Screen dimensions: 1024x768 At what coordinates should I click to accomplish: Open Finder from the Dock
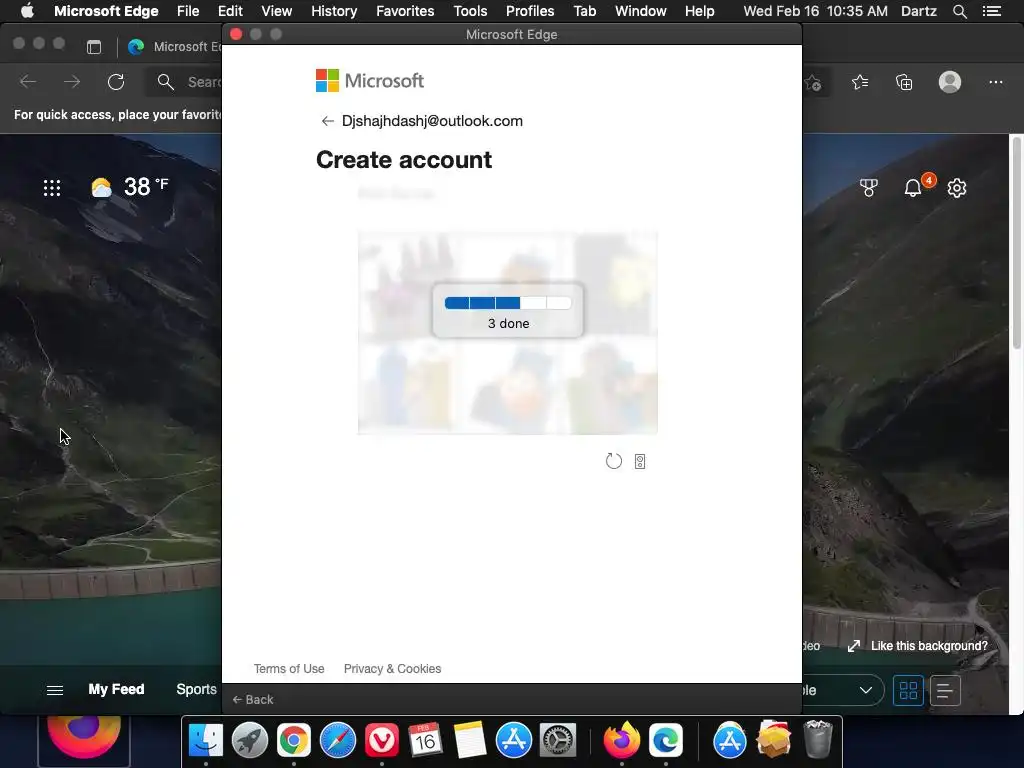(x=206, y=740)
